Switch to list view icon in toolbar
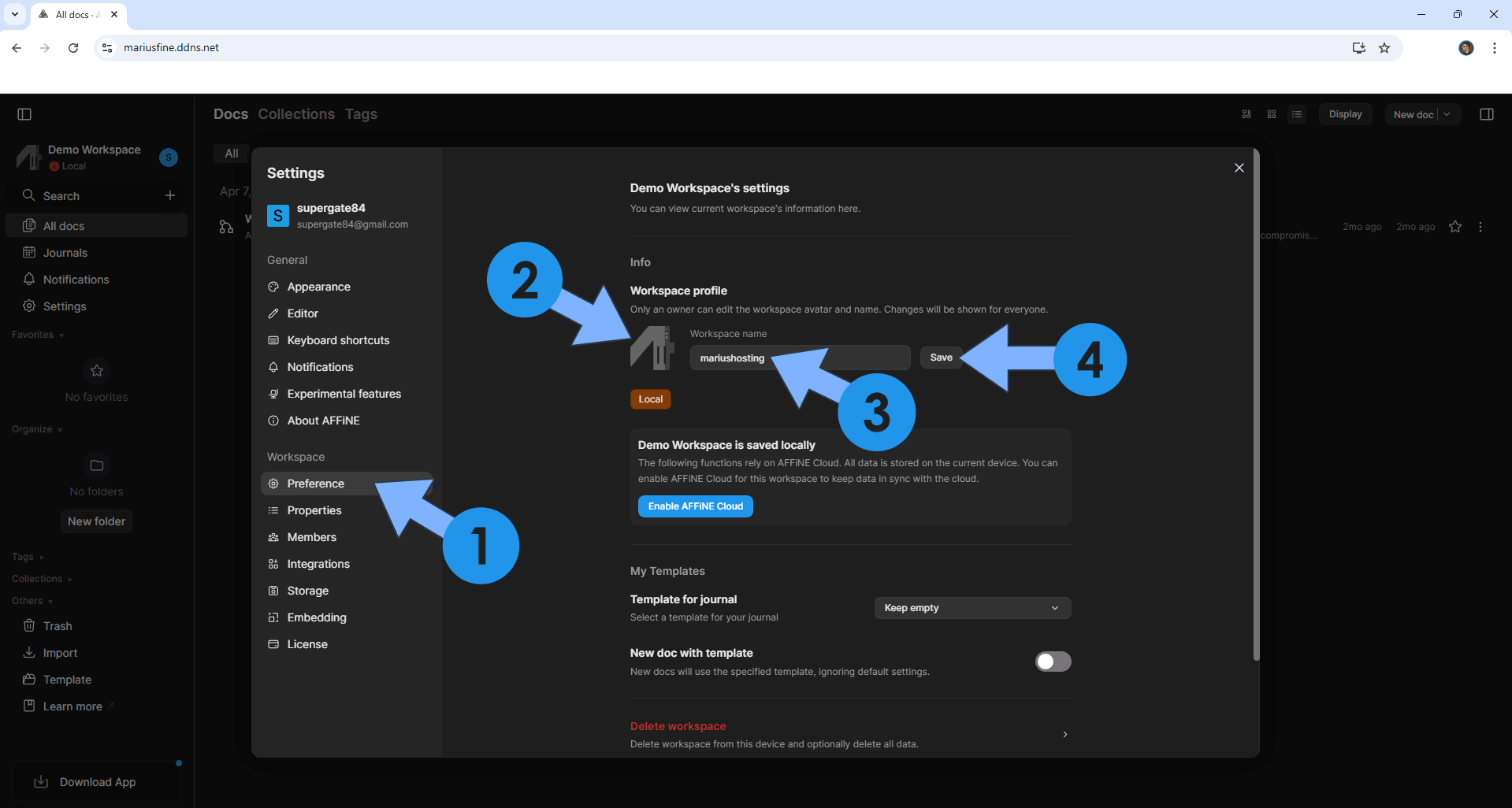This screenshot has height=808, width=1512. click(x=1297, y=114)
